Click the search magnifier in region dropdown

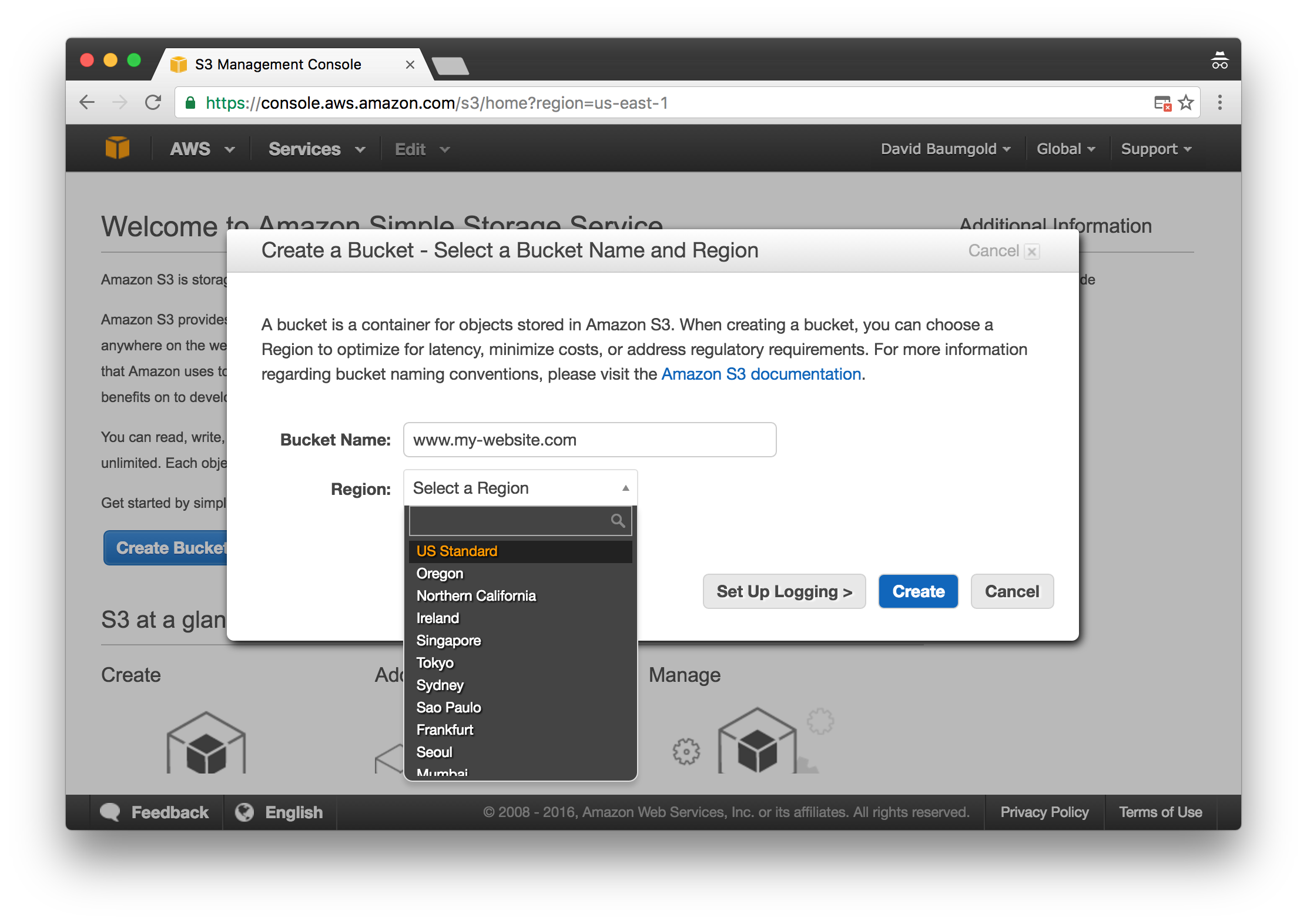tap(618, 521)
